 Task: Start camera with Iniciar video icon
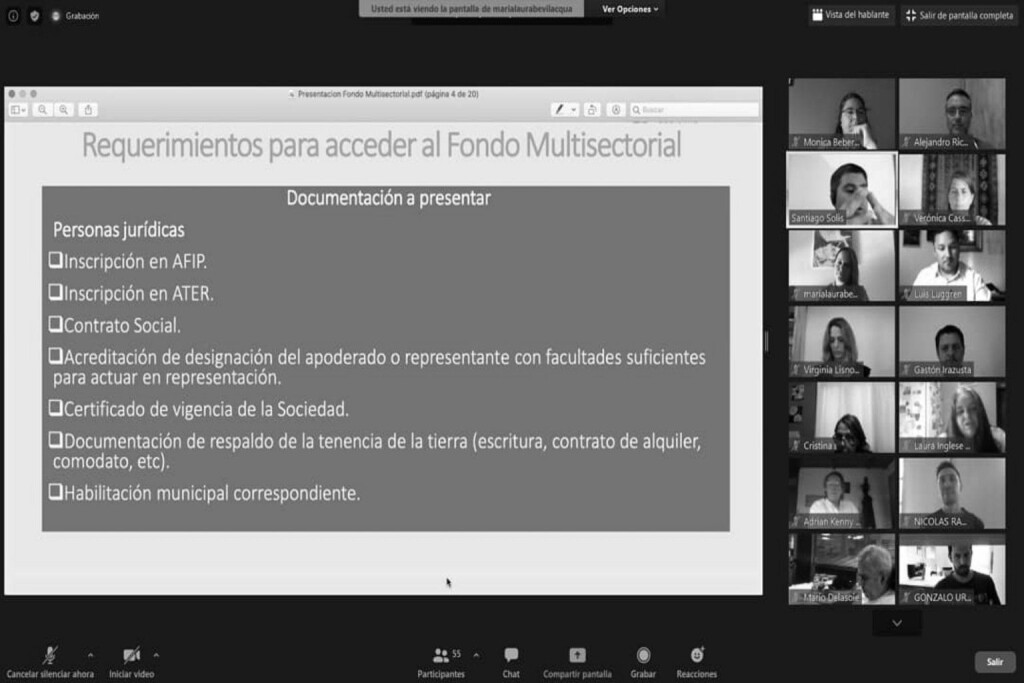click(x=131, y=656)
